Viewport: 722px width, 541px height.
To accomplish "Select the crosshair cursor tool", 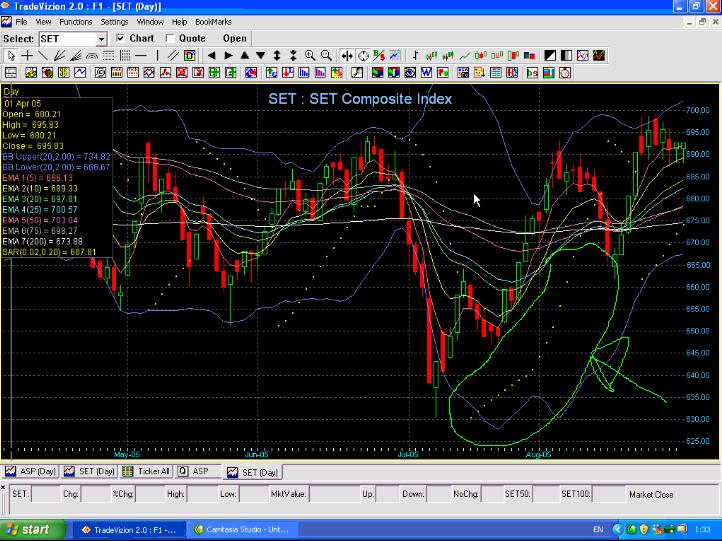I will coord(28,56).
